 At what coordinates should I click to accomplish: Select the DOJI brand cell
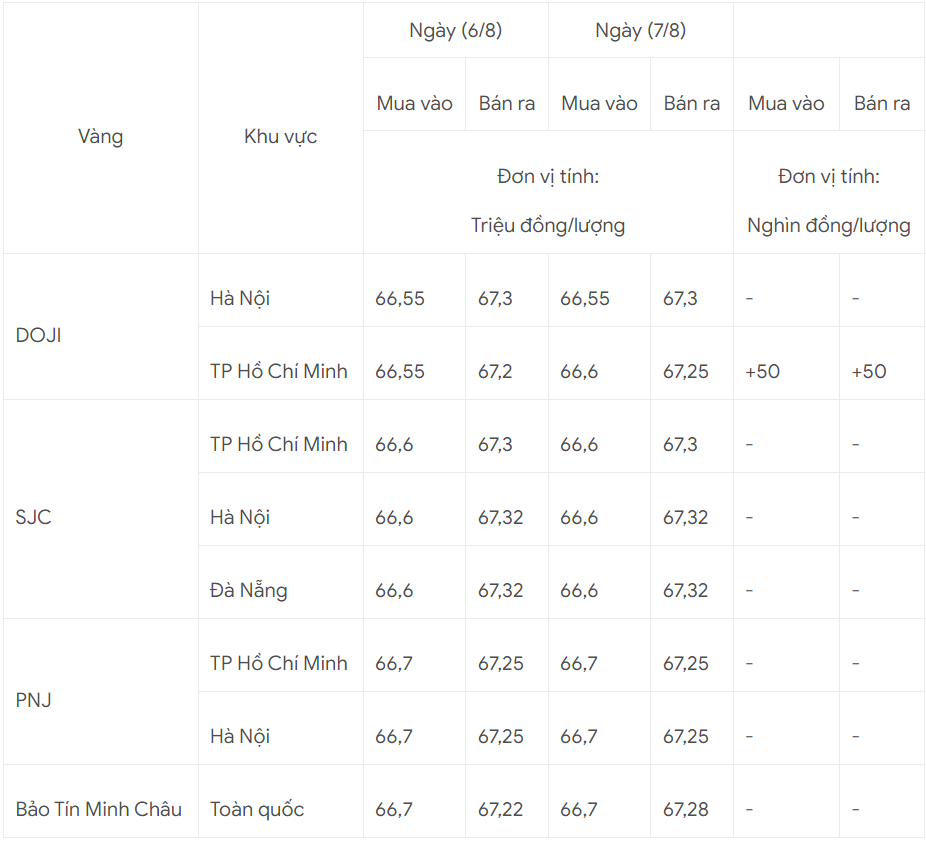[x=39, y=336]
